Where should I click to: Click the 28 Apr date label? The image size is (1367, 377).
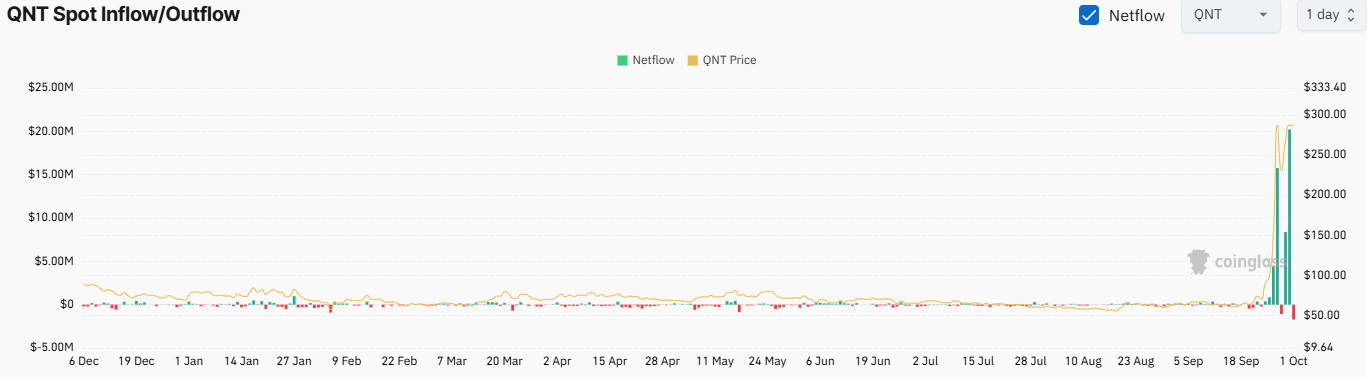pos(662,361)
